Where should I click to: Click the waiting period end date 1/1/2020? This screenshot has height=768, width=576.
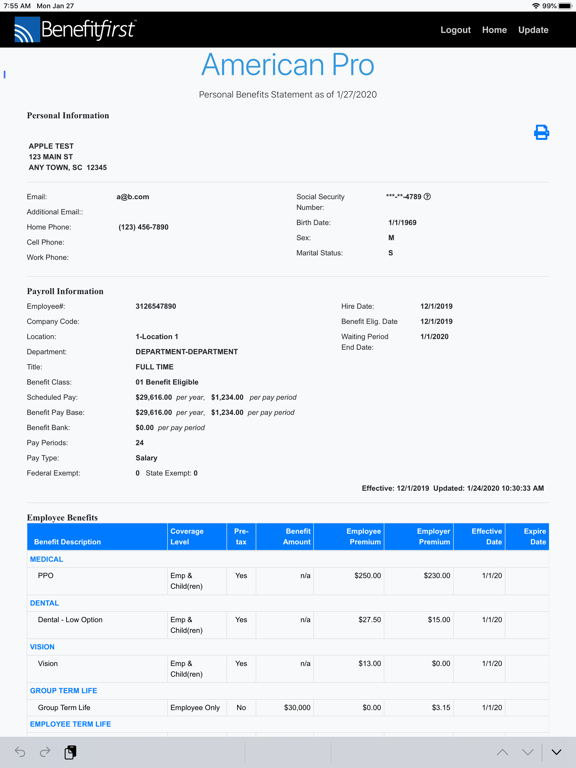coord(434,336)
